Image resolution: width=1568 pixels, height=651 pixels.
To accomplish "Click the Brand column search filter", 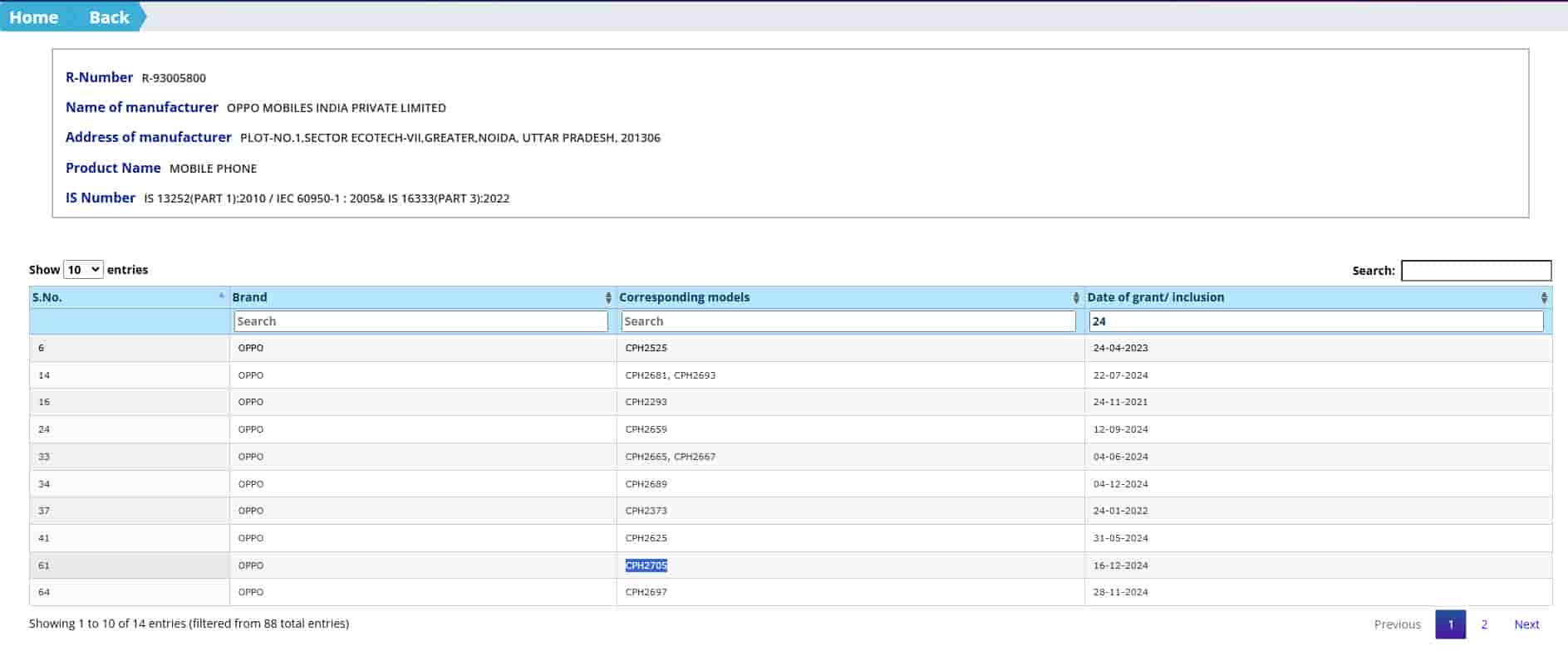I will pos(420,321).
